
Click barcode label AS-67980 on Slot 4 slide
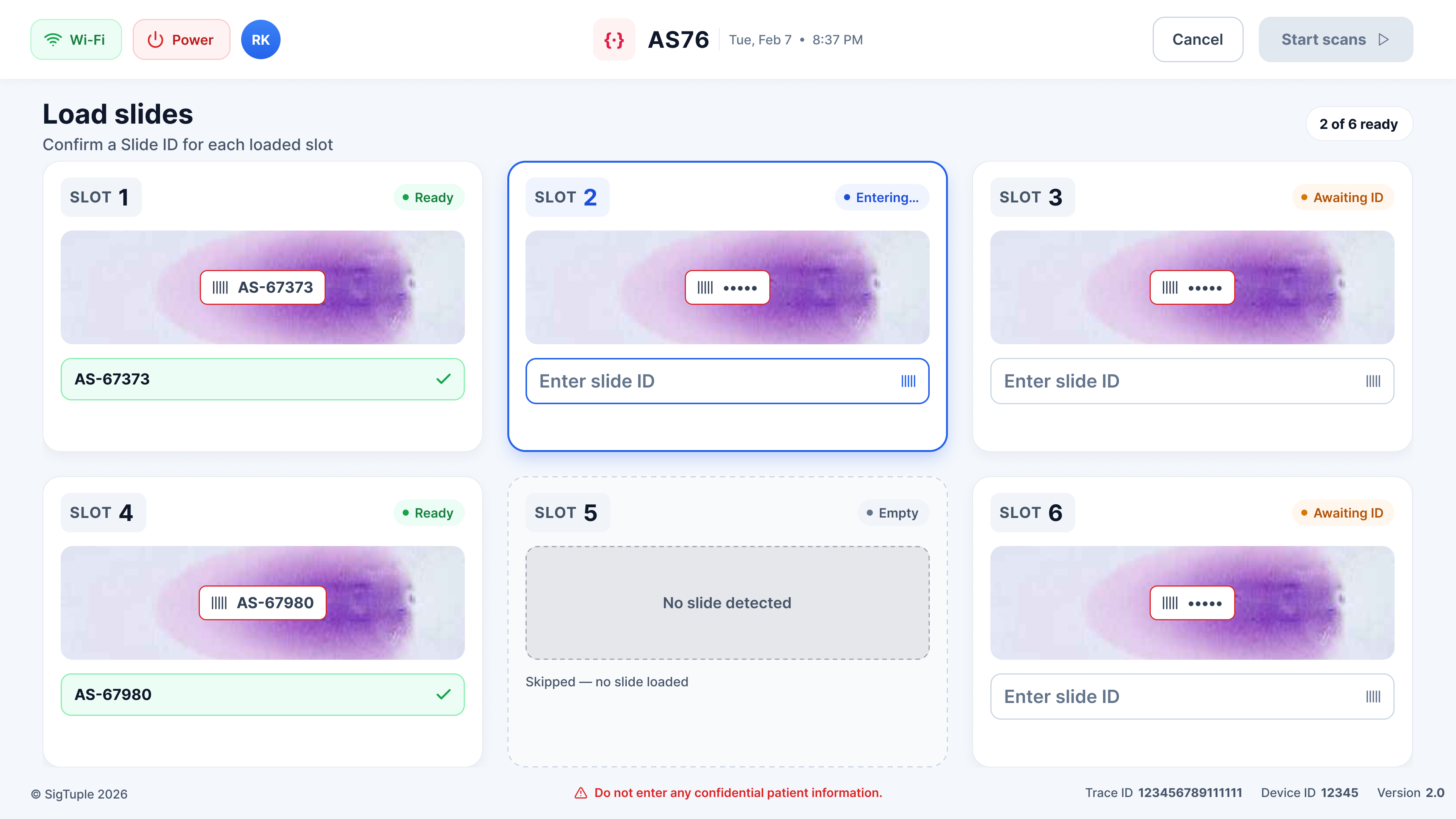pyautogui.click(x=263, y=602)
